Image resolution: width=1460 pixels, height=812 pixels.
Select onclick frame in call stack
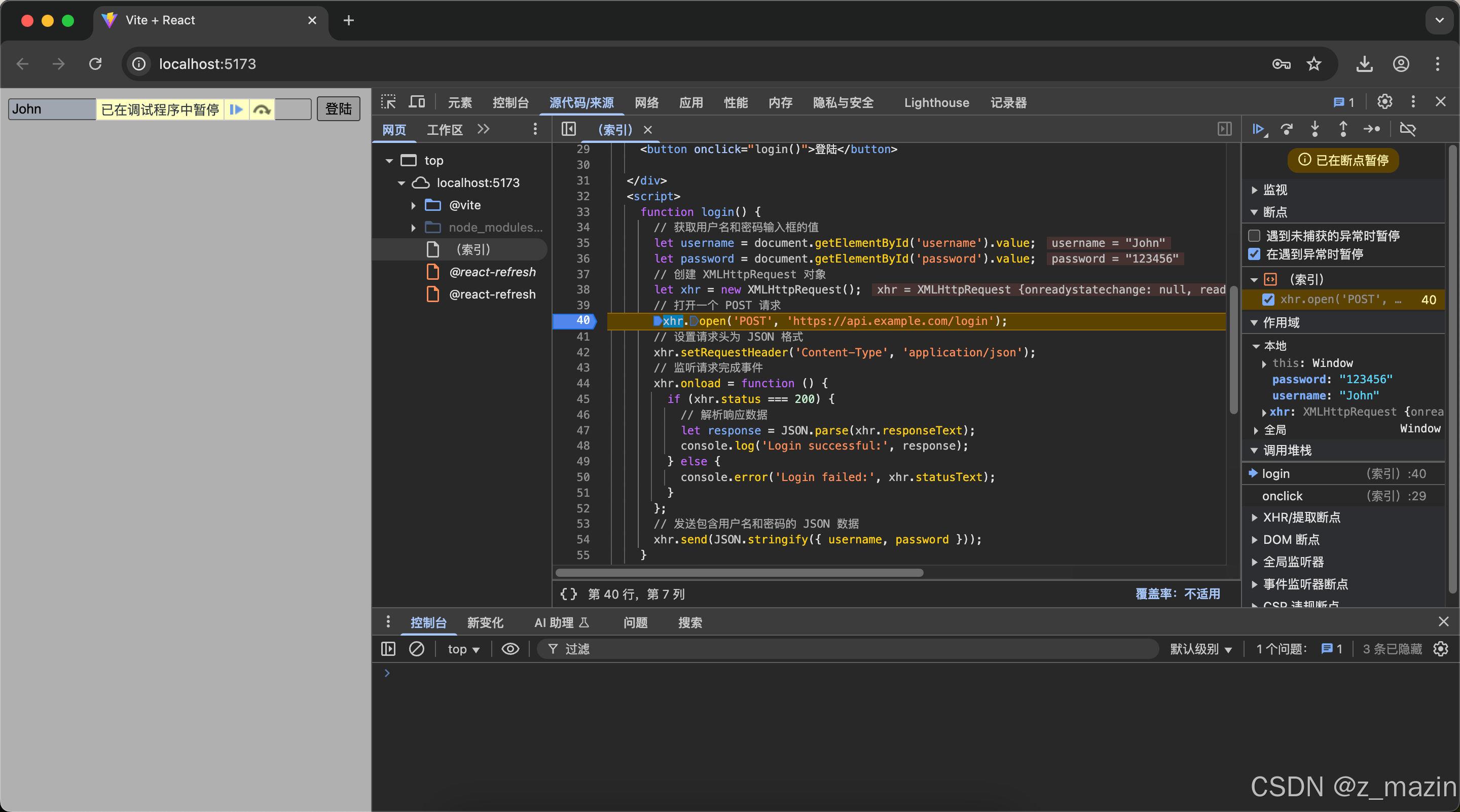(1282, 496)
